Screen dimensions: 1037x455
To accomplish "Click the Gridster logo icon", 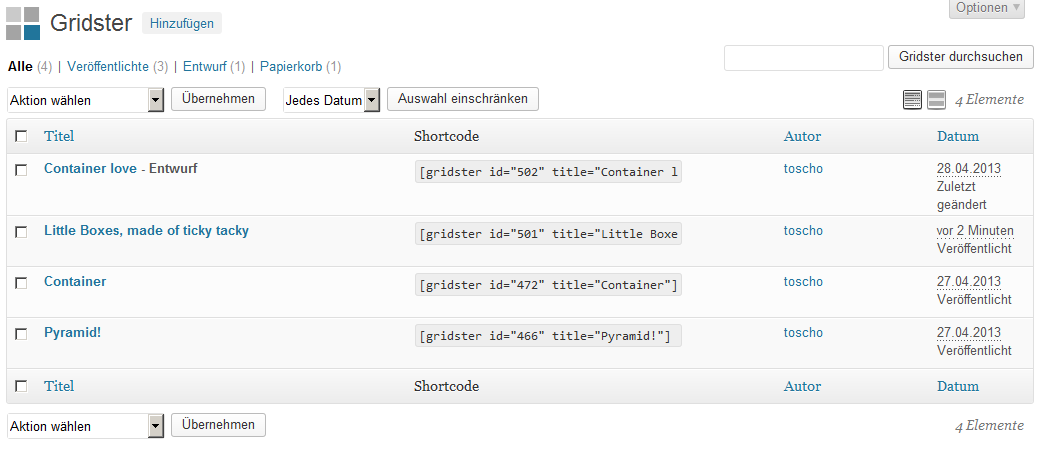I will tap(23, 23).
